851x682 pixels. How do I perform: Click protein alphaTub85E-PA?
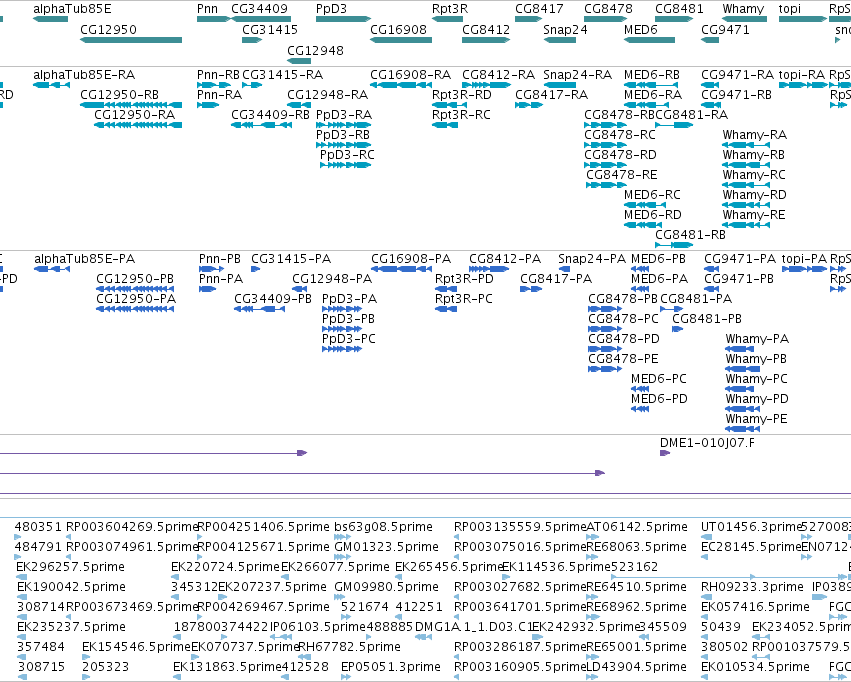(x=85, y=259)
